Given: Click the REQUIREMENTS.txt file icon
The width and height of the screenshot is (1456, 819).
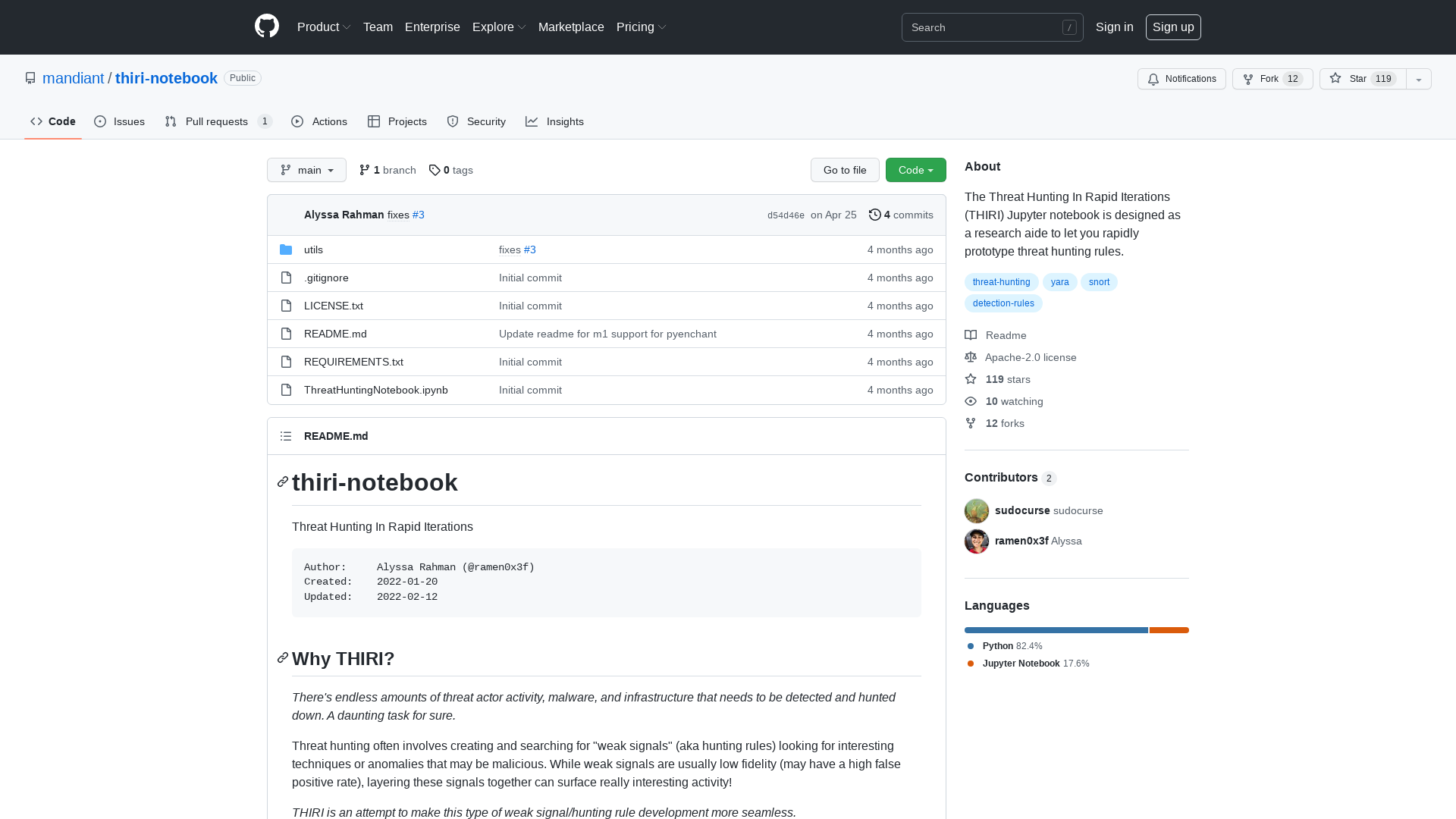Looking at the screenshot, I should (x=286, y=362).
